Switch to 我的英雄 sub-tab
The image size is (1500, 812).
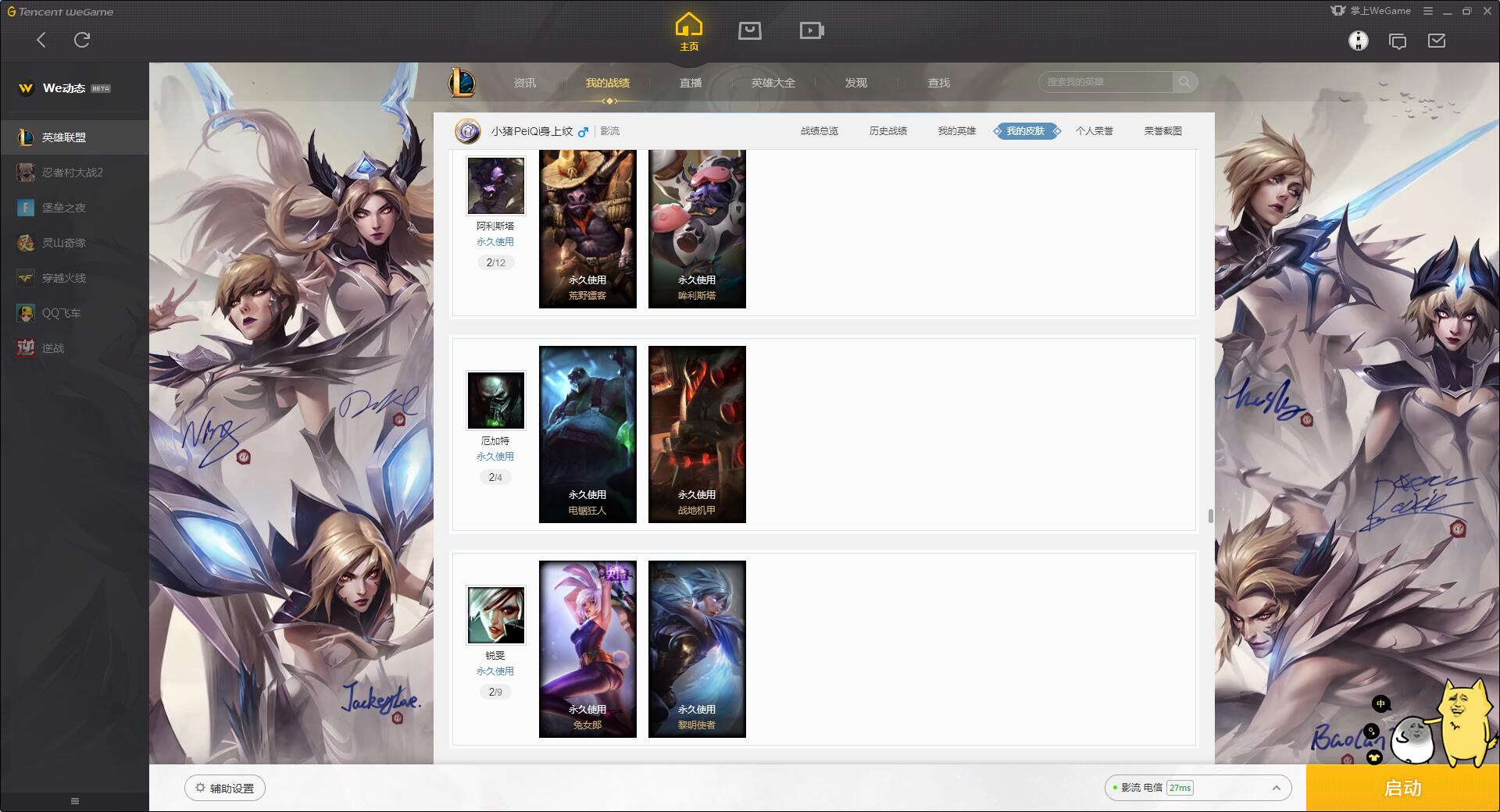(957, 131)
